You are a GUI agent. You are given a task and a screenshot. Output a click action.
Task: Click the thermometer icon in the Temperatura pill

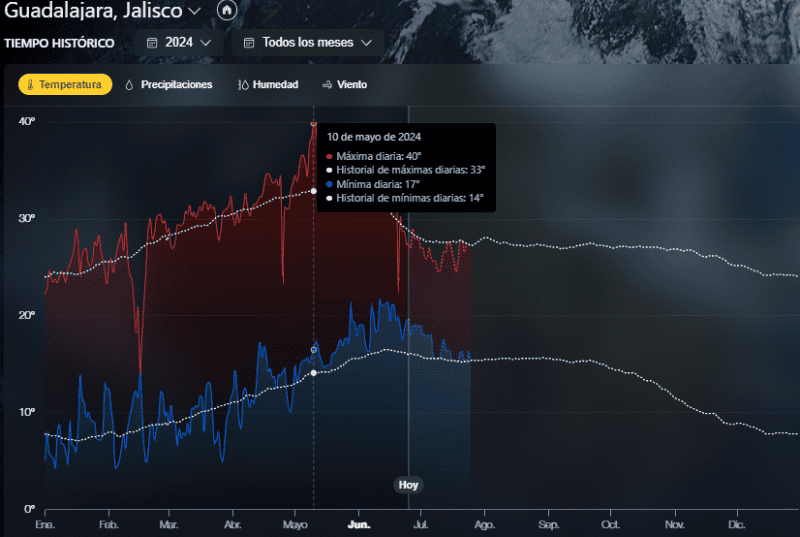click(x=30, y=85)
